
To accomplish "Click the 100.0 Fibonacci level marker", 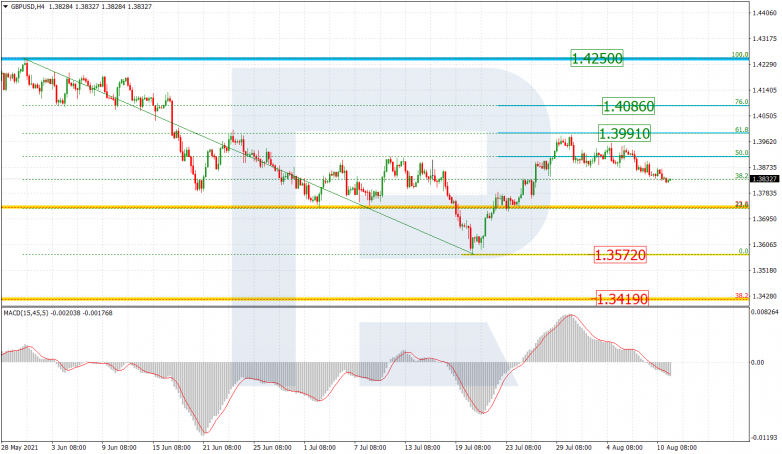I will [x=740, y=55].
